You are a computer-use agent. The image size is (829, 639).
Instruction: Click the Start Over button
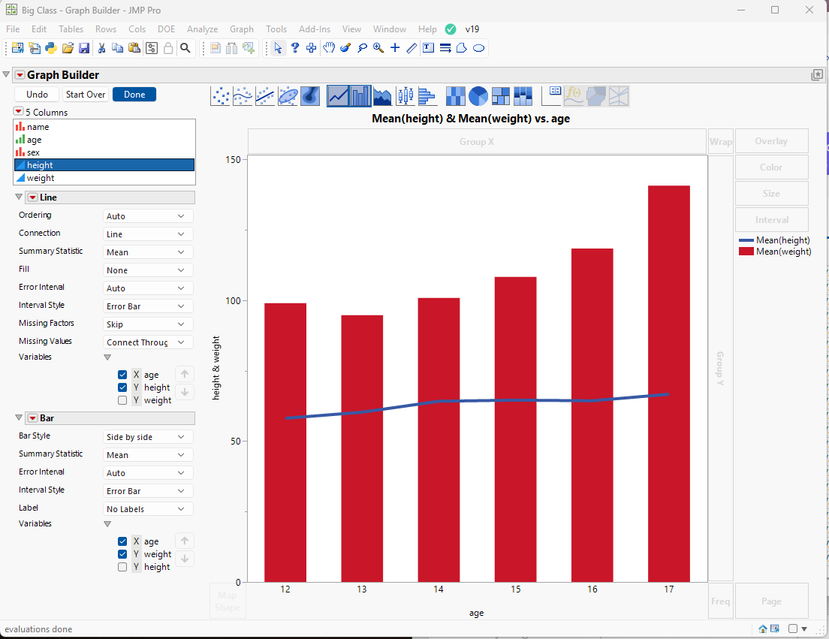pyautogui.click(x=85, y=95)
